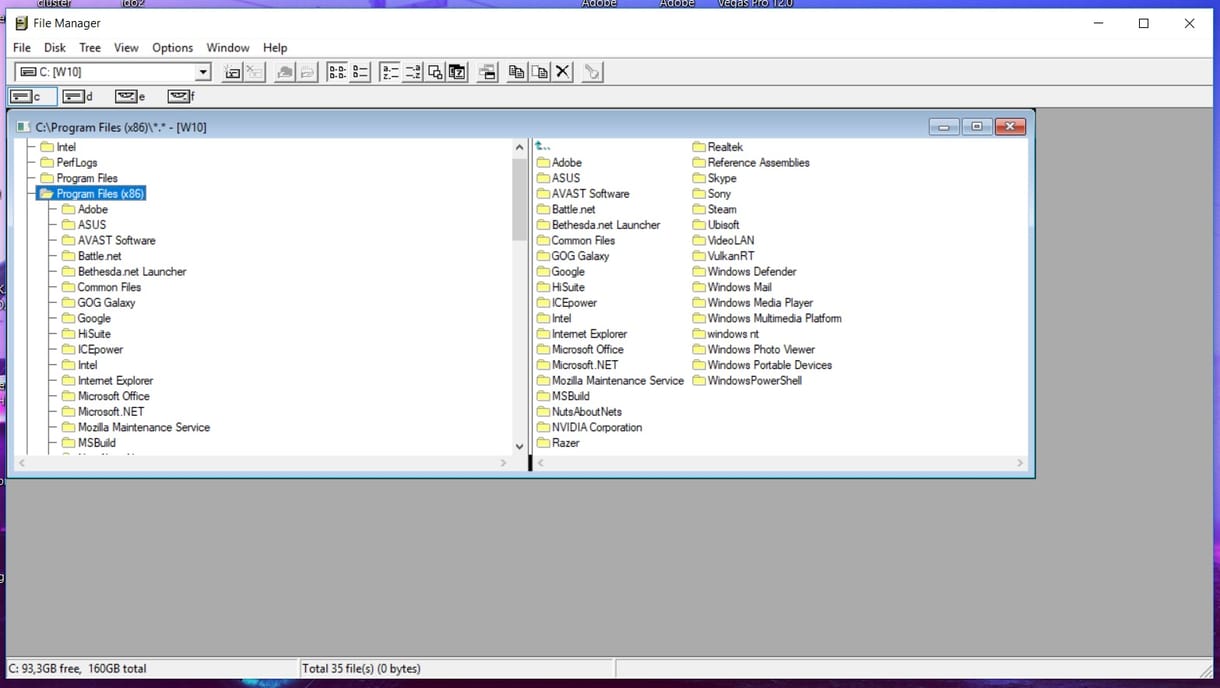Select the NVIDIA Corporation folder
This screenshot has width=1220, height=688.
pos(589,427)
